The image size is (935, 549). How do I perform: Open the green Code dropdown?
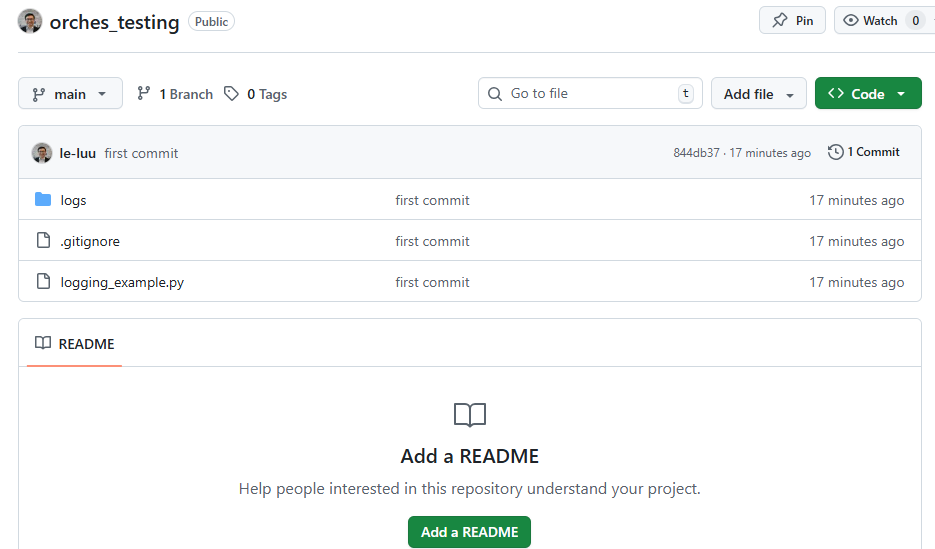pos(868,94)
